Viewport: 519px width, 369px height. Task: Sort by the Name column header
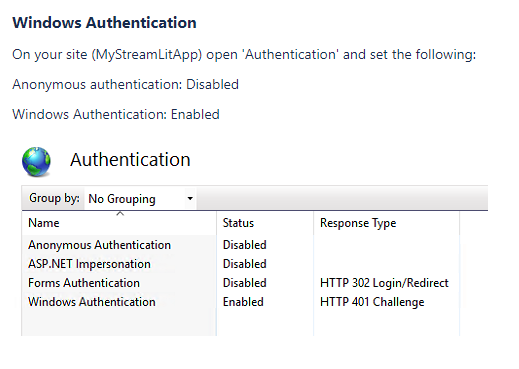pyautogui.click(x=119, y=223)
